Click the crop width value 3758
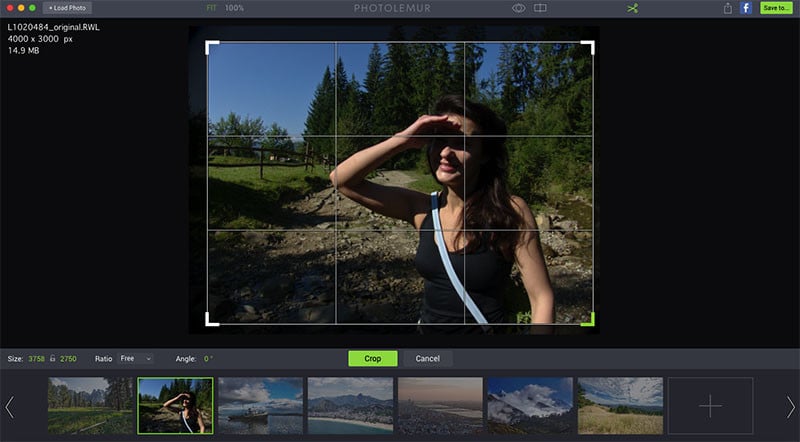The height and width of the screenshot is (442, 800). [36, 359]
